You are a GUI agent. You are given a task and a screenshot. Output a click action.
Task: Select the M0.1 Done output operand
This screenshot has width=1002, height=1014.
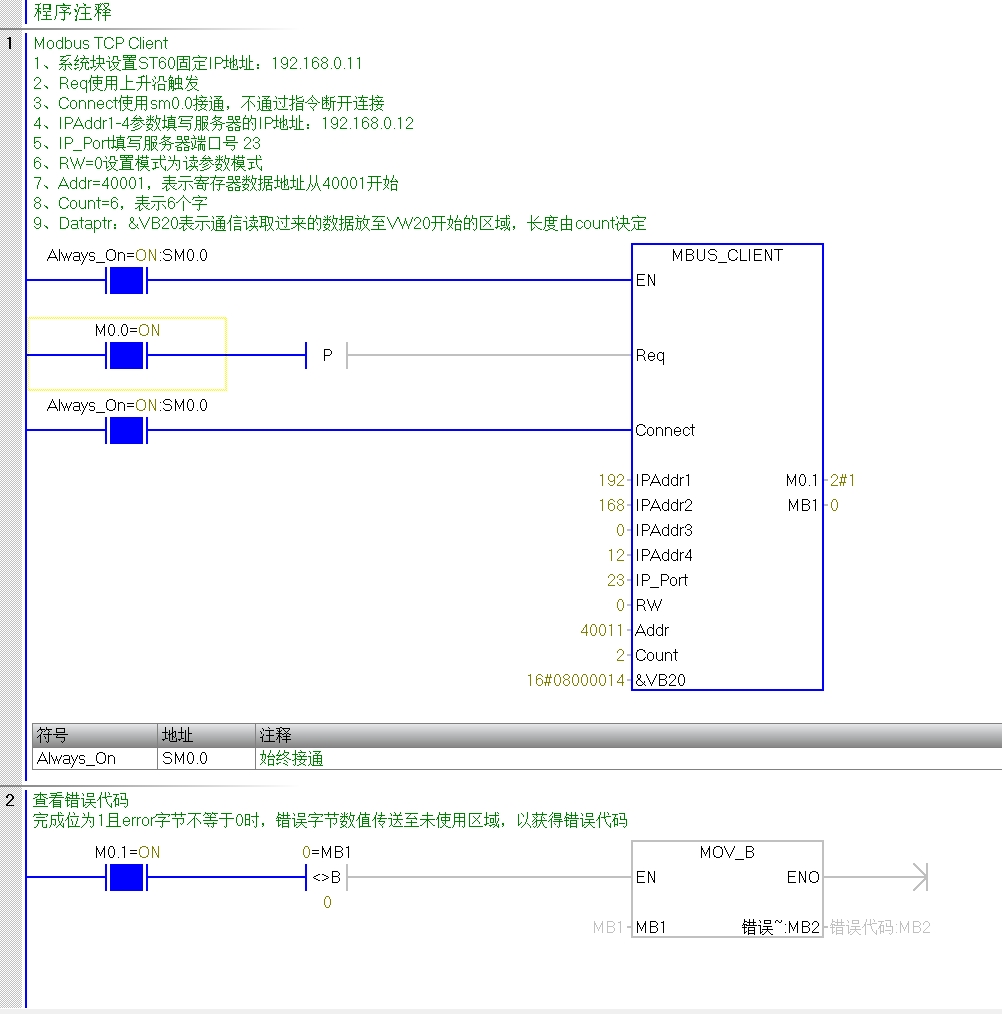pyautogui.click(x=802, y=480)
